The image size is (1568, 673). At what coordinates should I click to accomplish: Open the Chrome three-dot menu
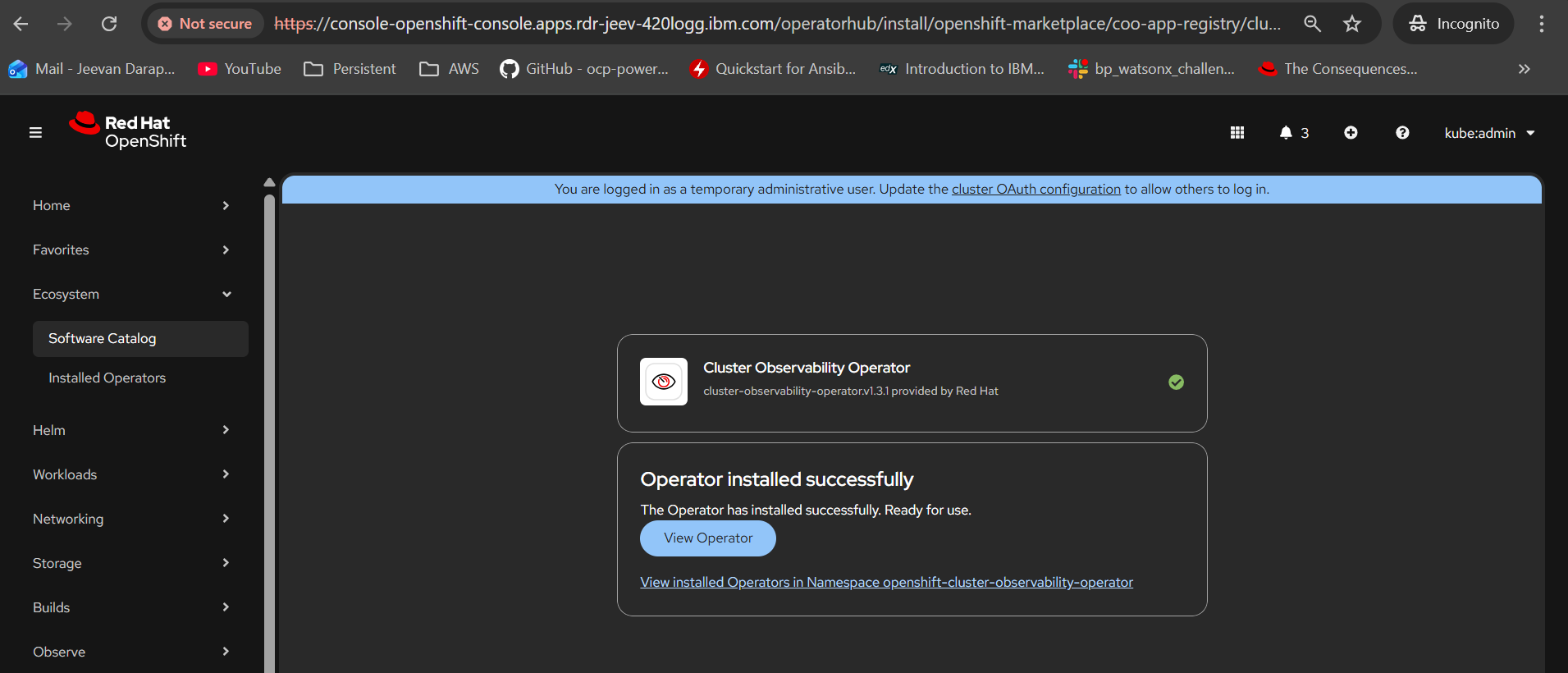(1542, 24)
